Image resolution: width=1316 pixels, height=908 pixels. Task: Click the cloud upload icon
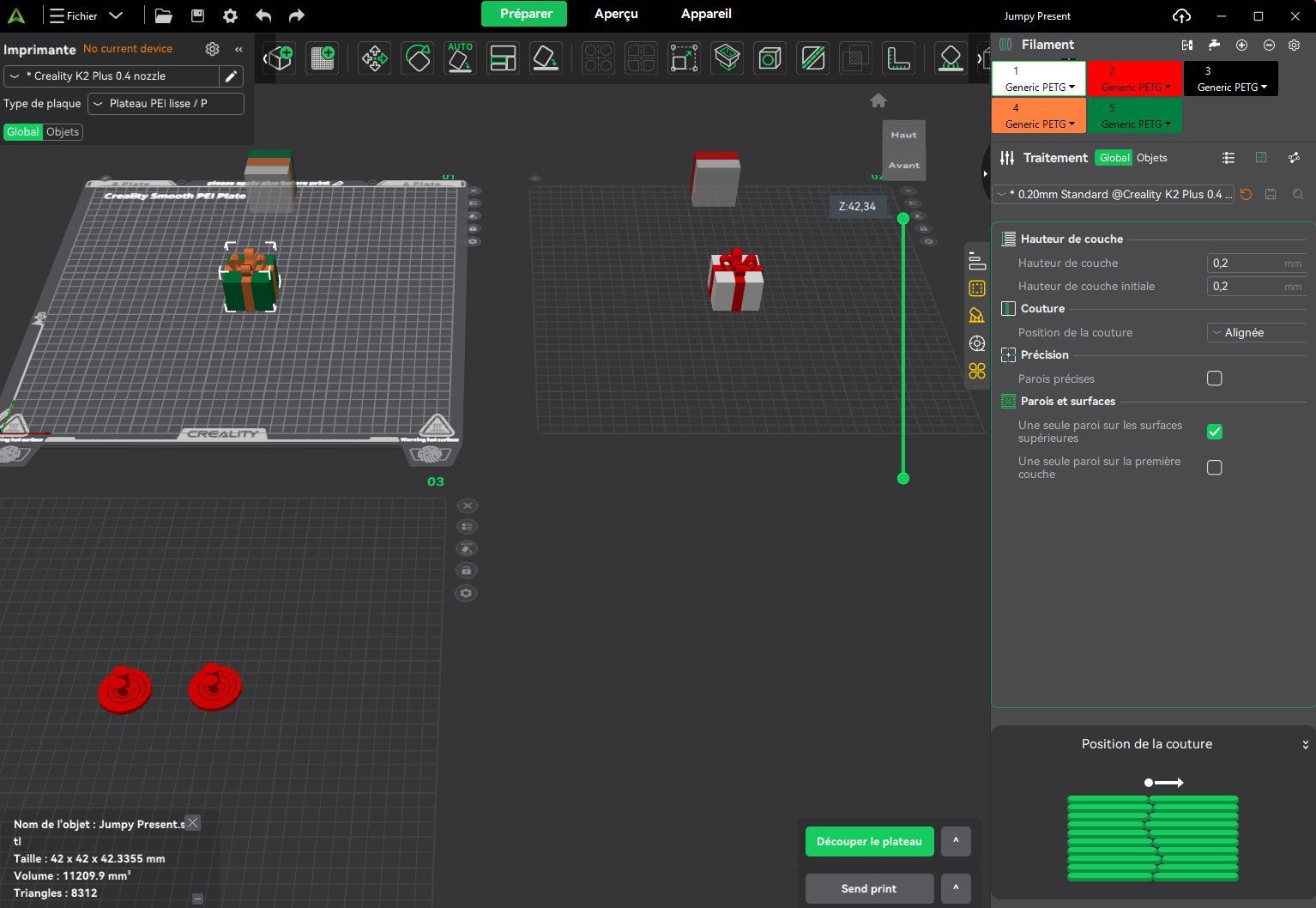click(x=1181, y=15)
